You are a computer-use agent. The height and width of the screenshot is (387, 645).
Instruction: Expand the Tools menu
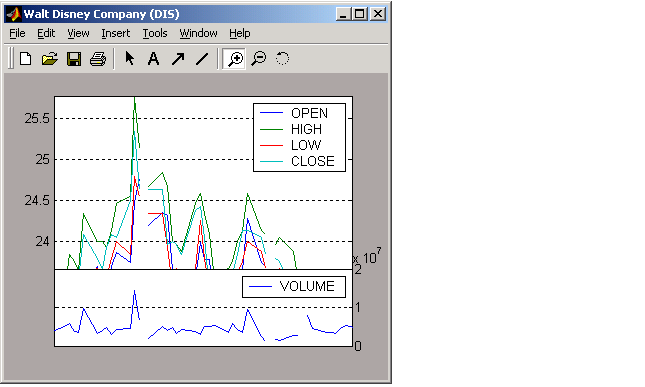point(155,33)
